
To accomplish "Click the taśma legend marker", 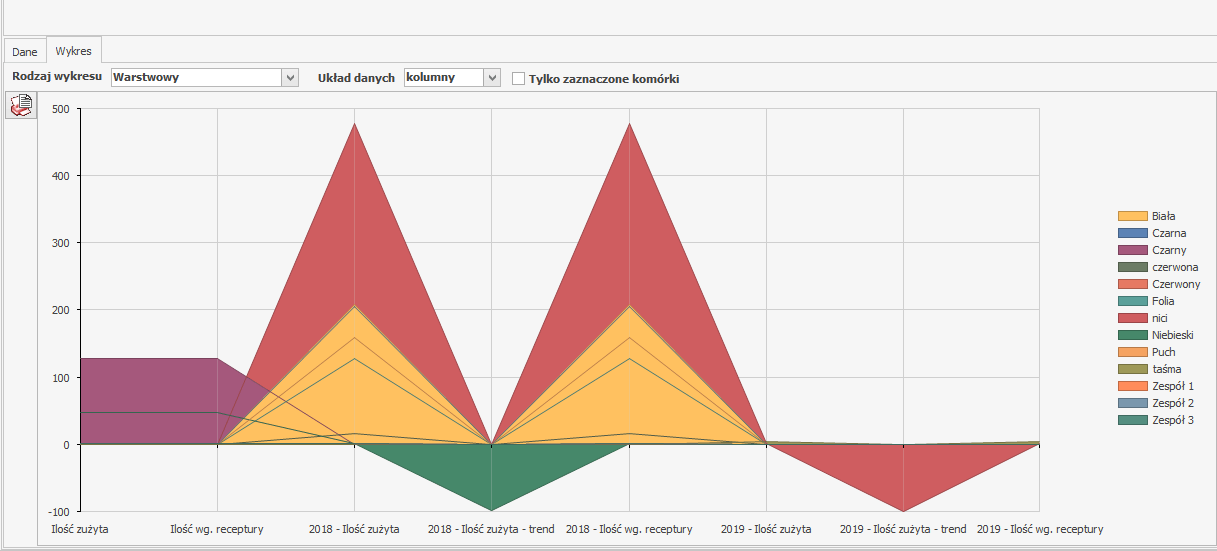I will coord(1132,369).
